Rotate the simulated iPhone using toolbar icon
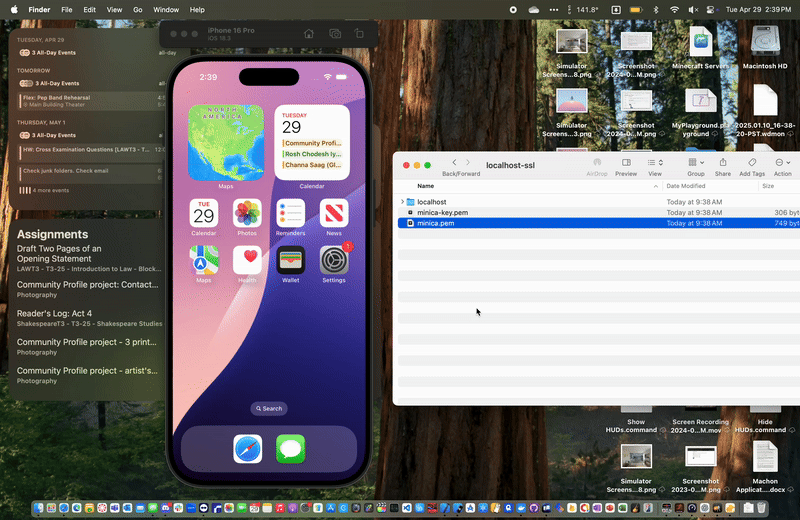 pyautogui.click(x=360, y=34)
